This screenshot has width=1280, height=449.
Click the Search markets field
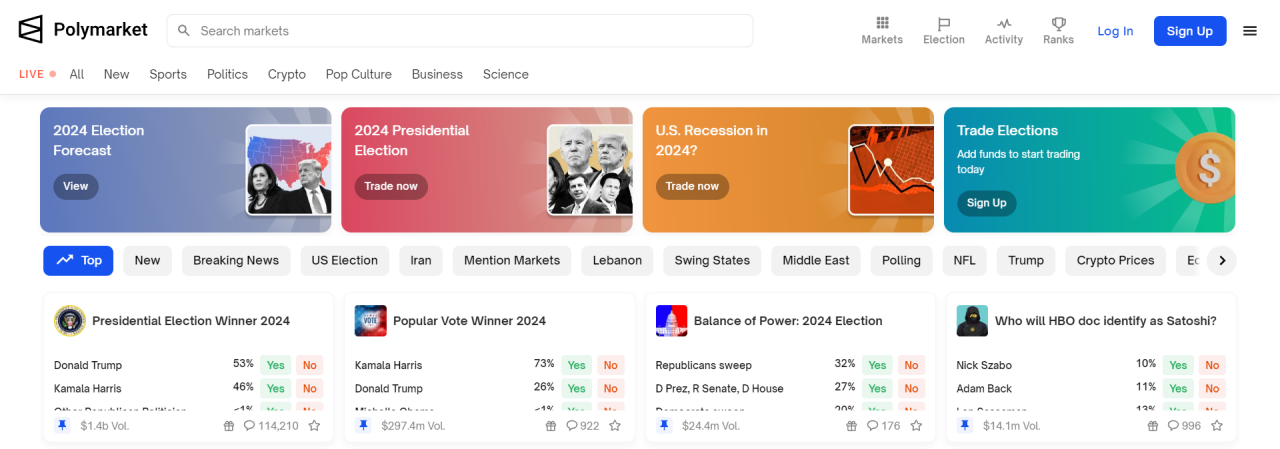pos(460,31)
